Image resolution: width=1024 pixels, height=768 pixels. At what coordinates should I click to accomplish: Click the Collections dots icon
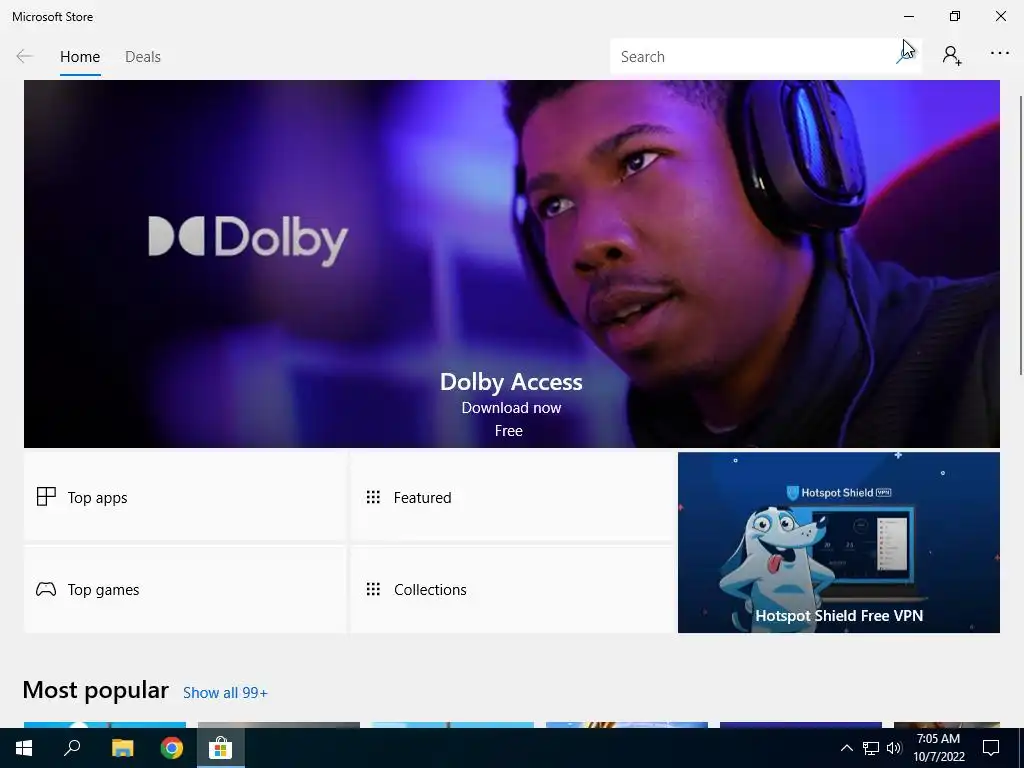[373, 590]
